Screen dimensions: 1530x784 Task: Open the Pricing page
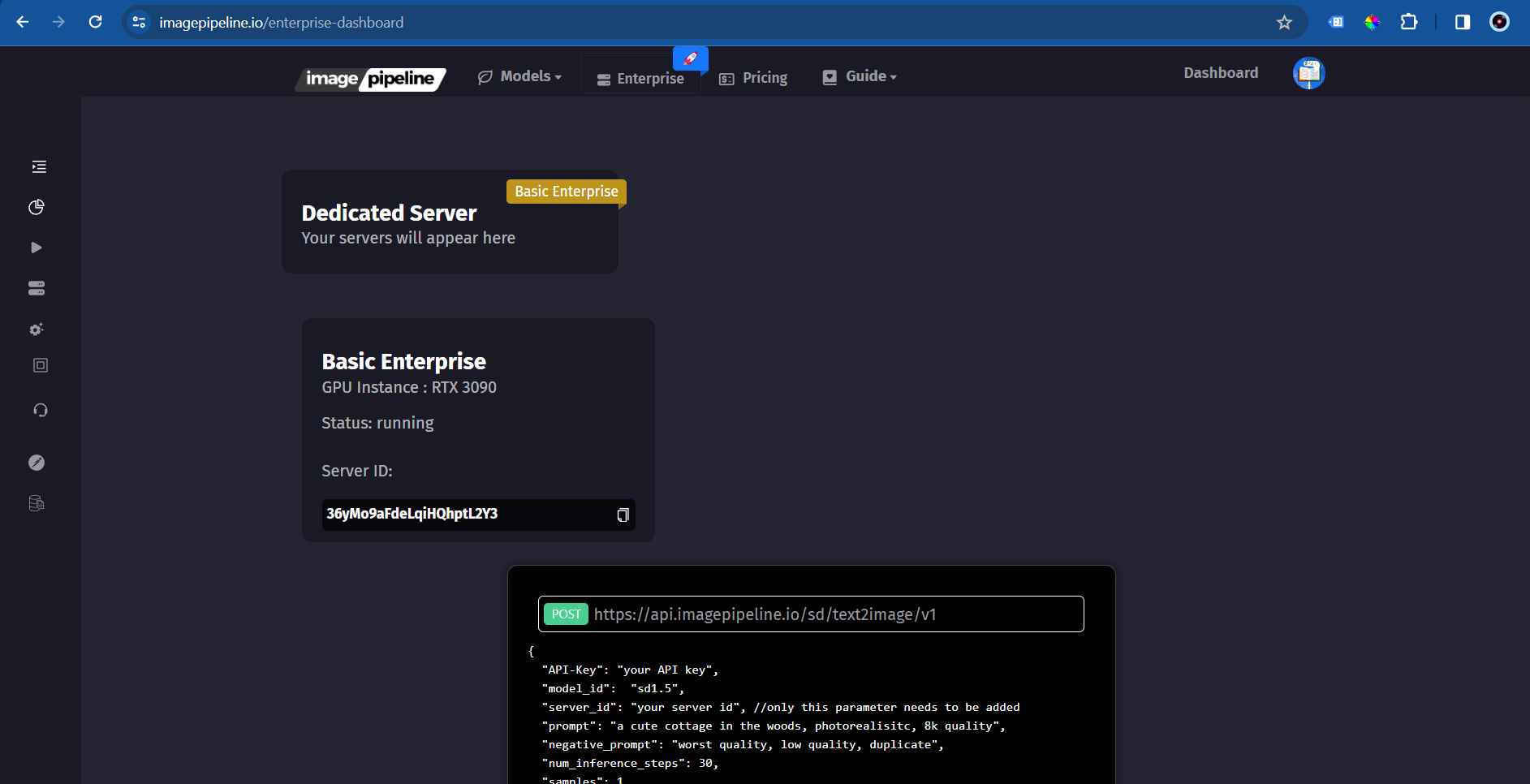(x=753, y=78)
